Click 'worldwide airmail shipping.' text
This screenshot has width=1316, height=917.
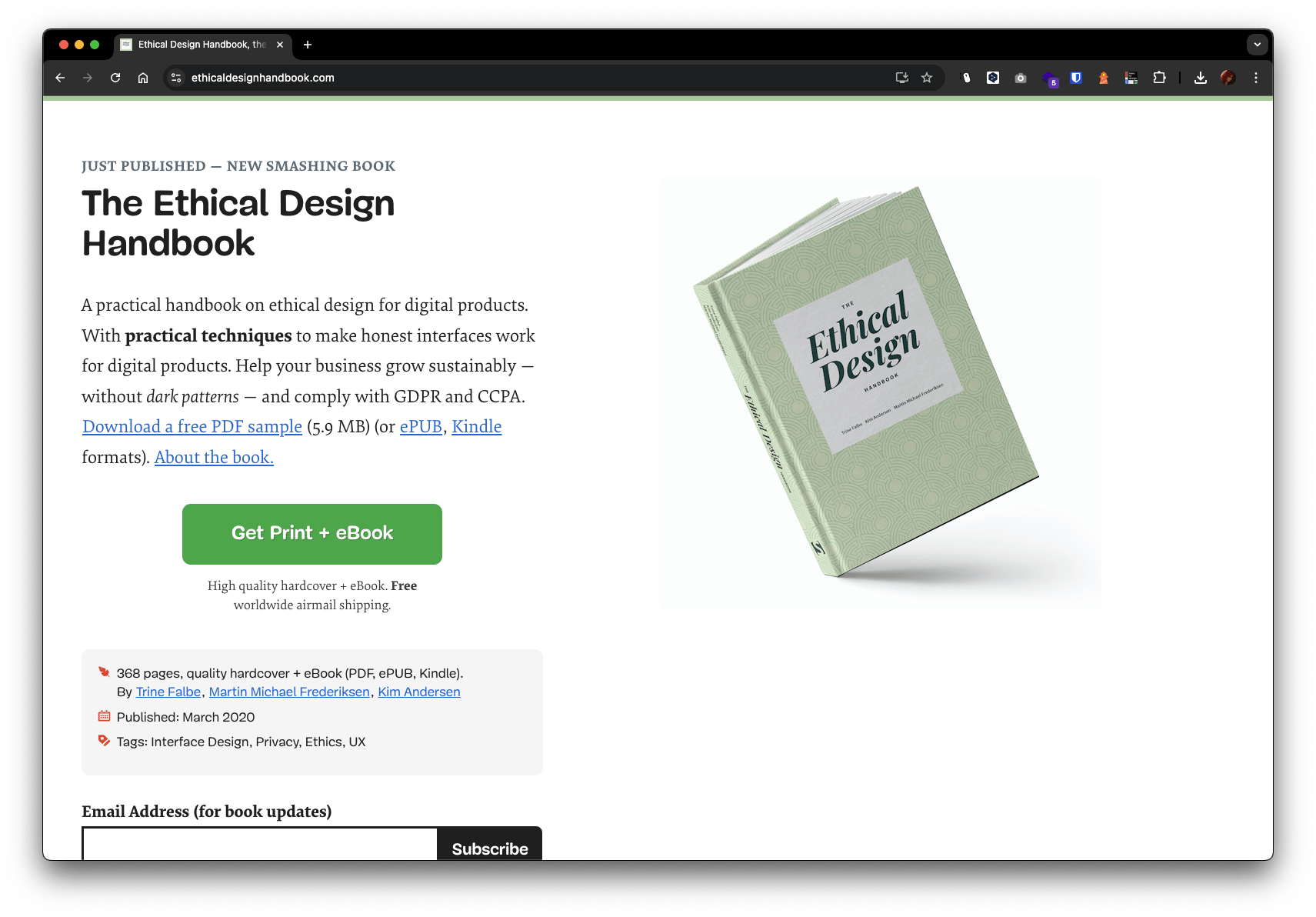coord(312,605)
